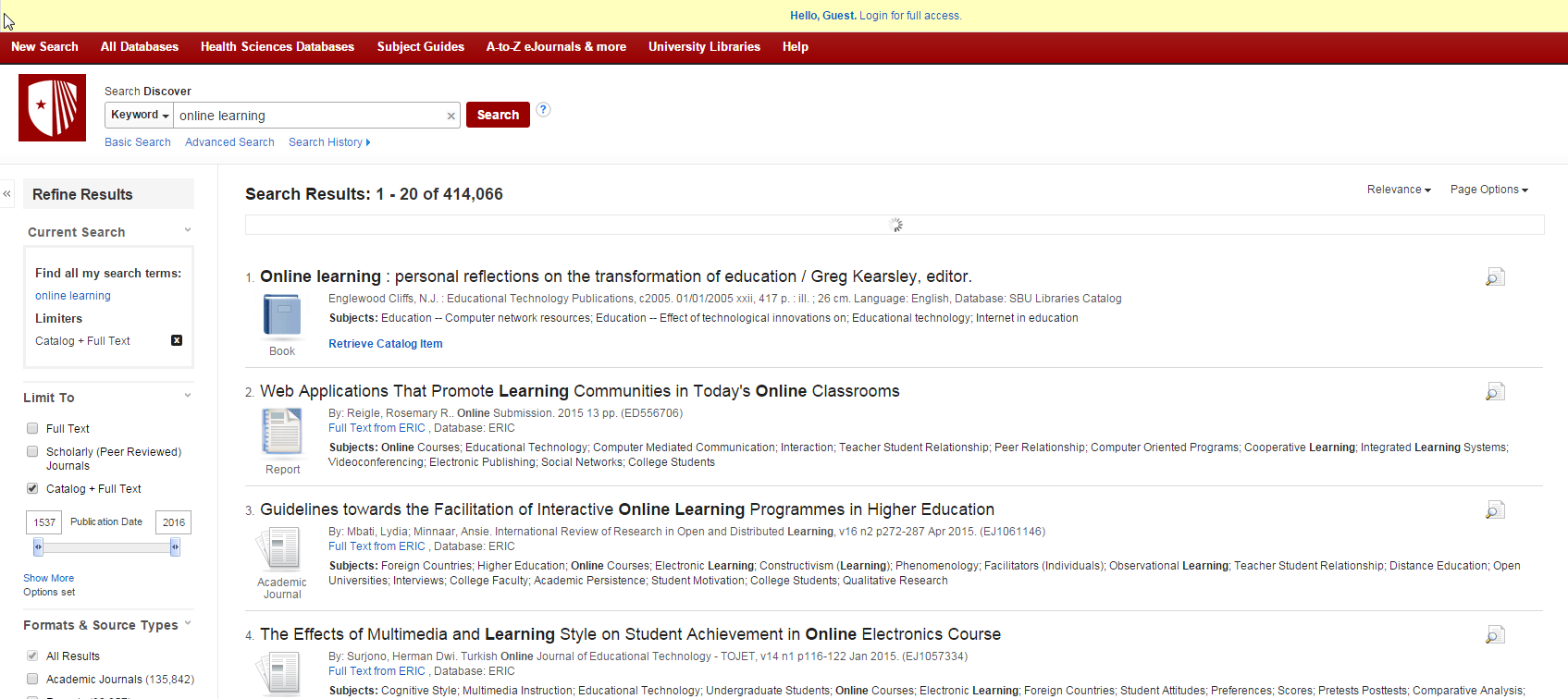
Task: Click the Report icon for result 2
Action: pyautogui.click(x=282, y=433)
